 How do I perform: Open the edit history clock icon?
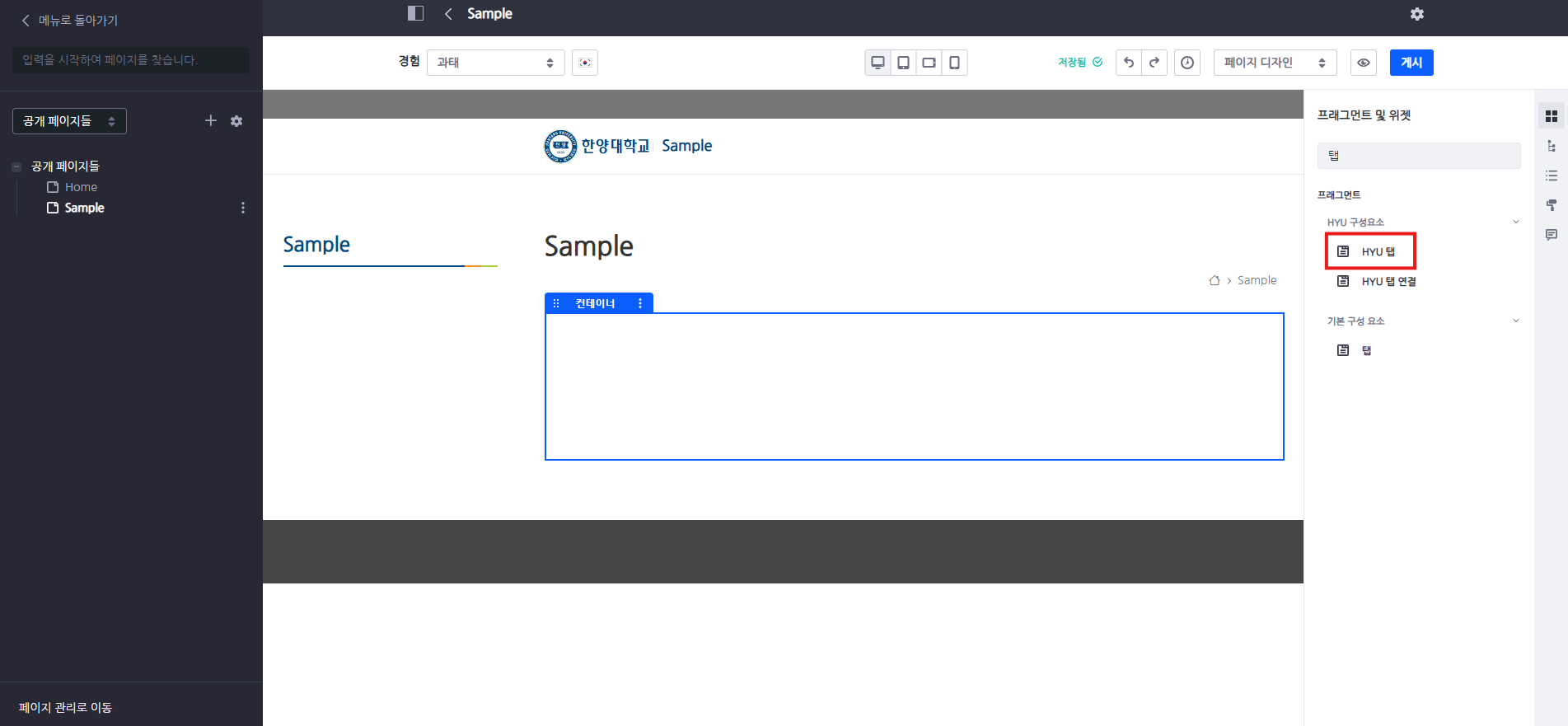1187,63
